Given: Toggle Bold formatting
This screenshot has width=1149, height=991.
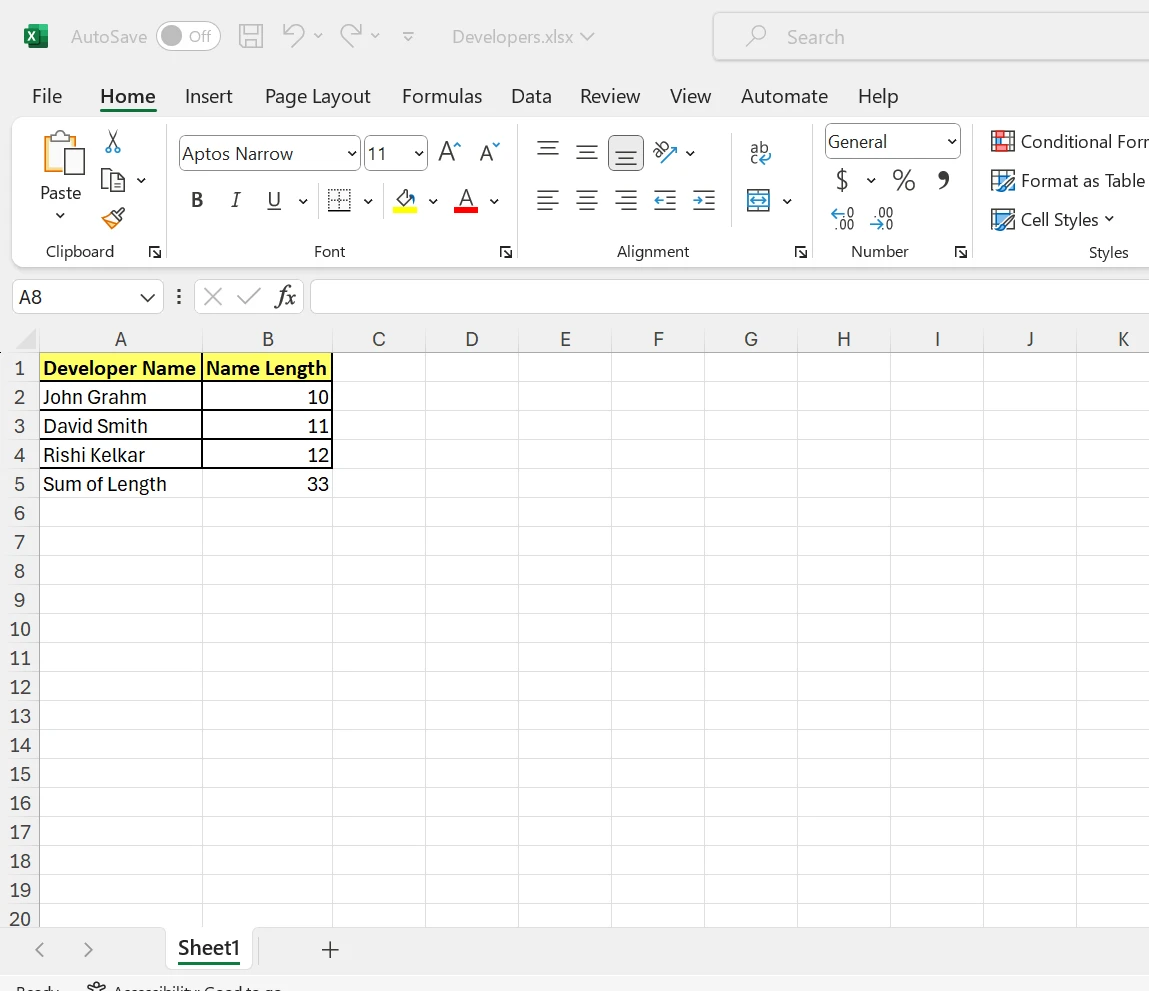Looking at the screenshot, I should tap(197, 201).
